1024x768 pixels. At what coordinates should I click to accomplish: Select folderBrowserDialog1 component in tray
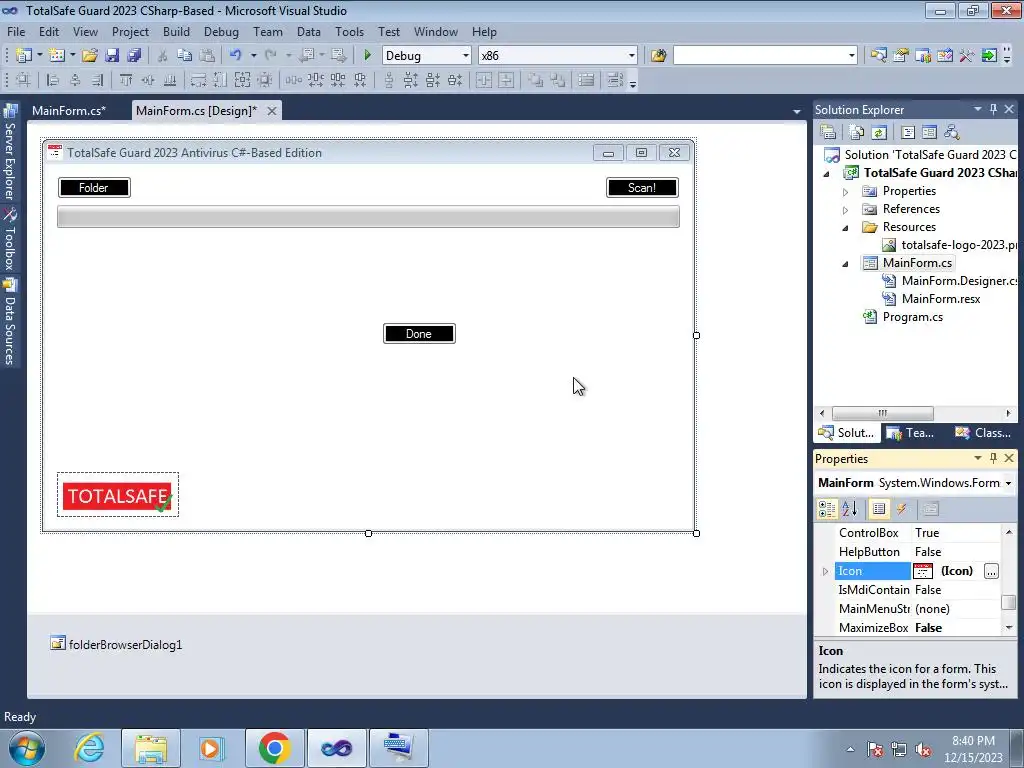[x=116, y=645]
